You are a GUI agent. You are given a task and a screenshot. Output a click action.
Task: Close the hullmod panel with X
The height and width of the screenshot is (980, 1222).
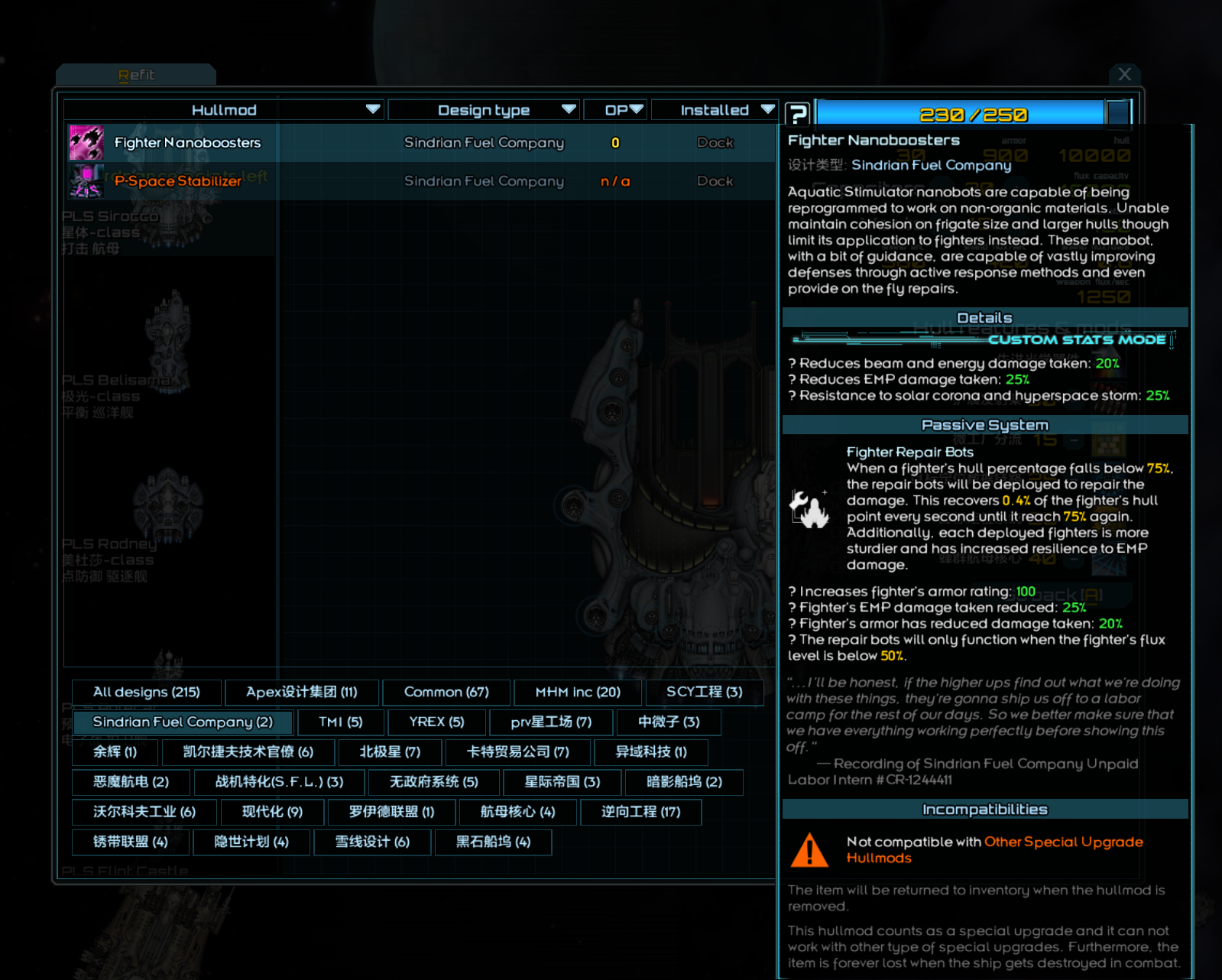1124,74
